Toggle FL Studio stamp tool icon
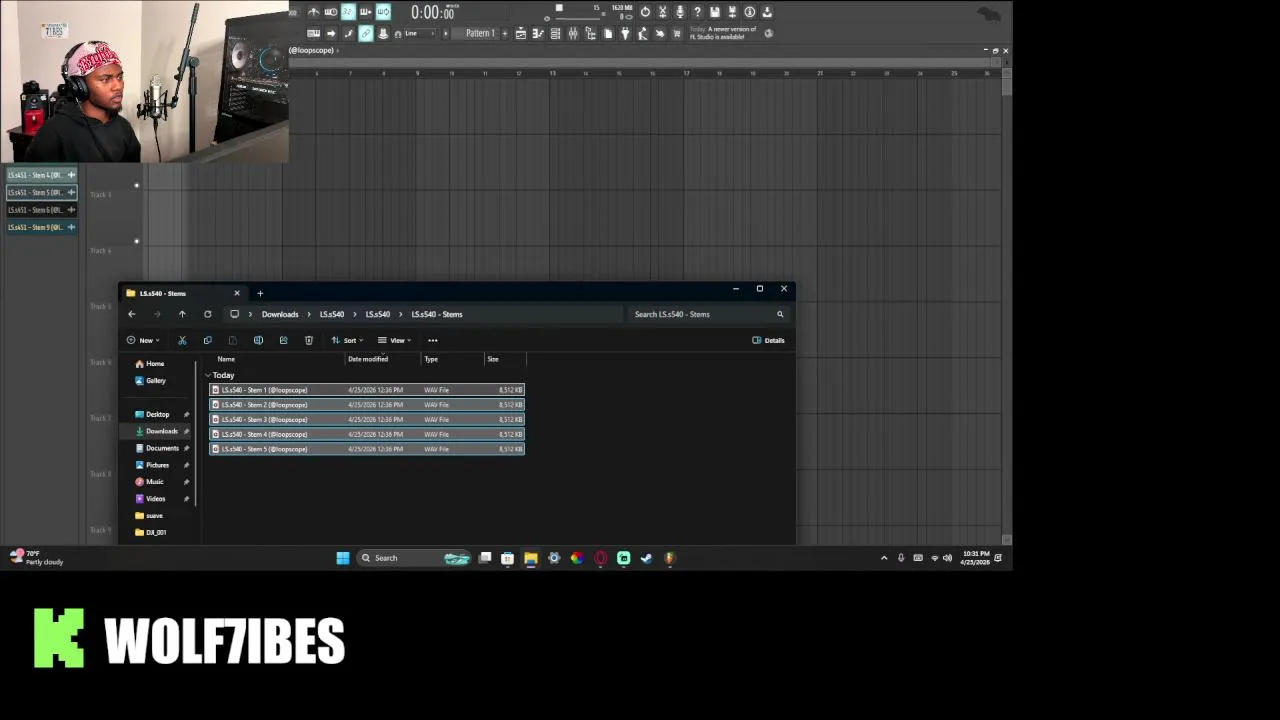Image resolution: width=1280 pixels, height=720 pixels. (x=383, y=33)
